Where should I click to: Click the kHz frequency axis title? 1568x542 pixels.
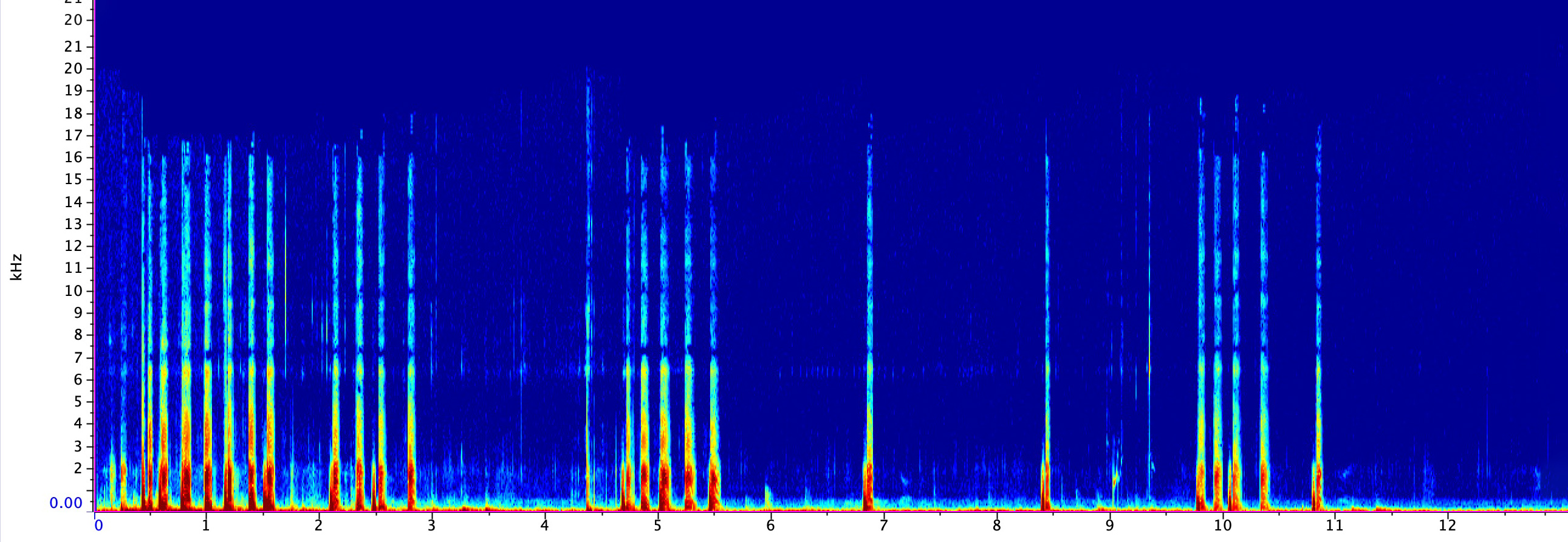(16, 267)
